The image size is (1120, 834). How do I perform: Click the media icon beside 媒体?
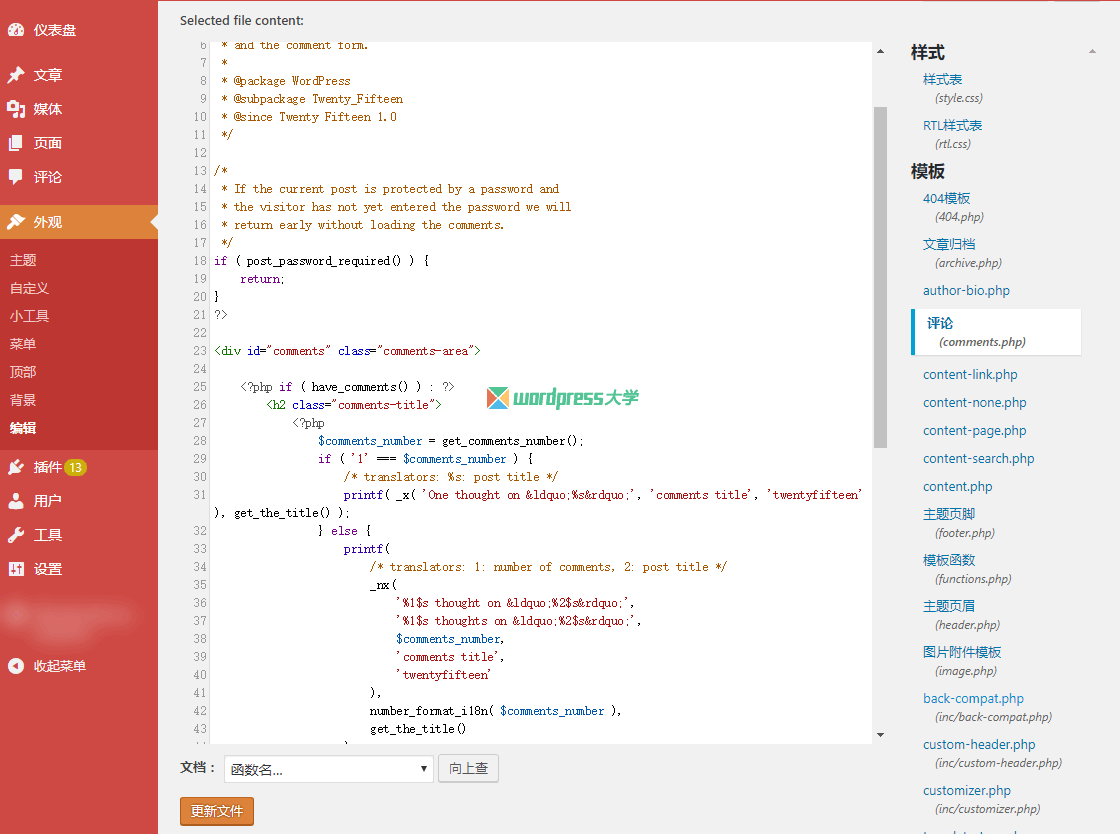click(16, 109)
